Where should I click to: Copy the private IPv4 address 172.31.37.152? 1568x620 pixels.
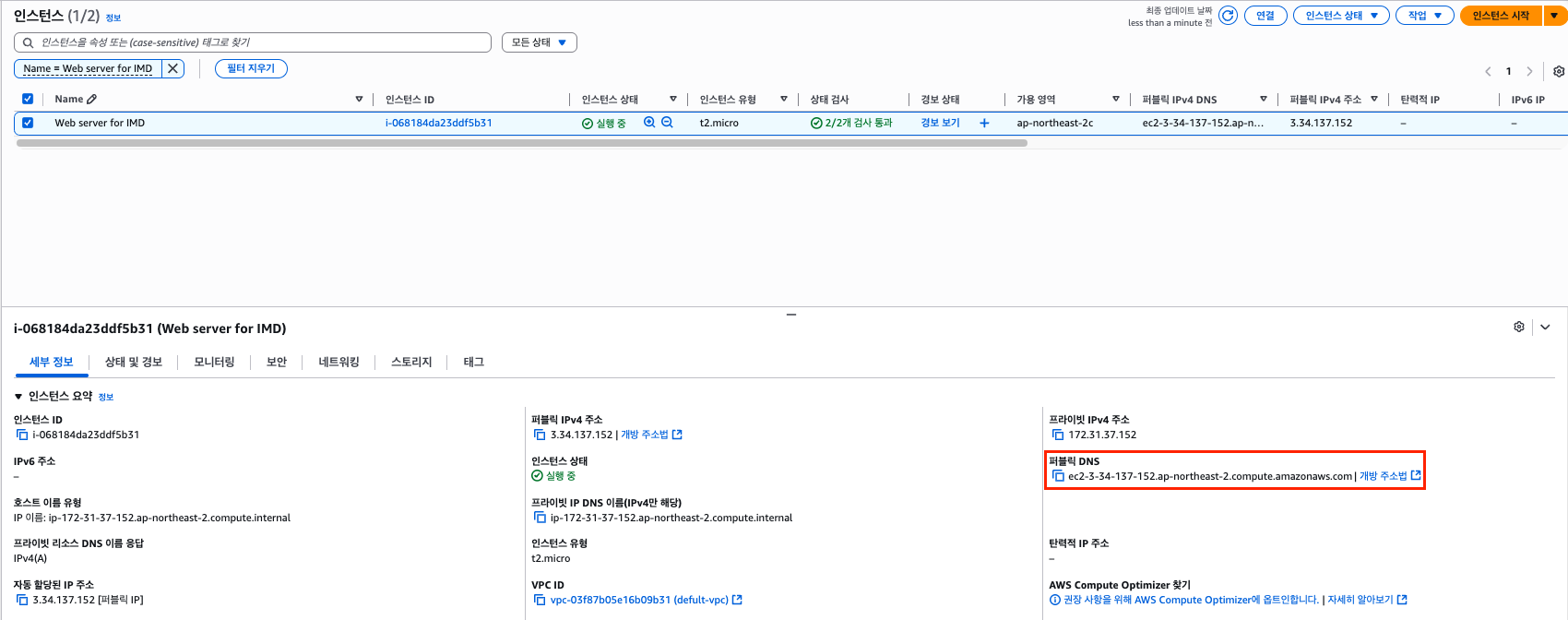(x=1058, y=435)
